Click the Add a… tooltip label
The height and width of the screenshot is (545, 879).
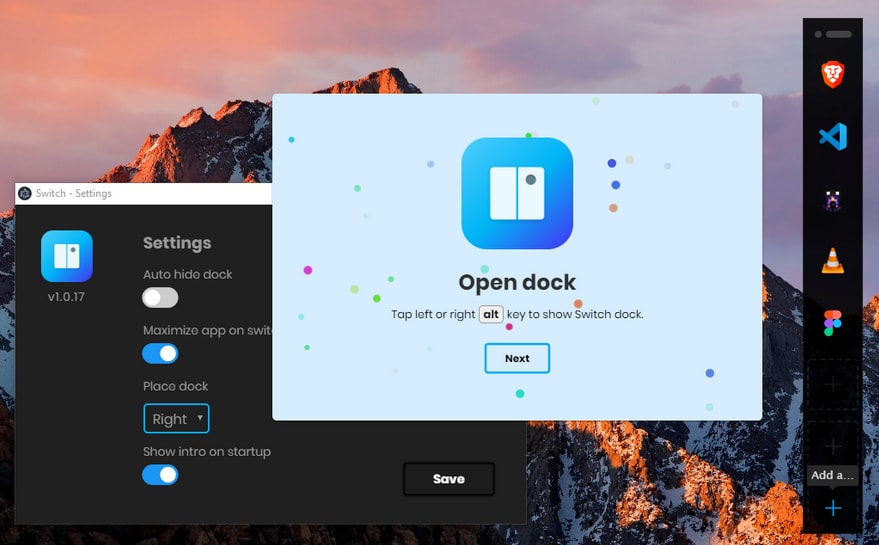(832, 475)
